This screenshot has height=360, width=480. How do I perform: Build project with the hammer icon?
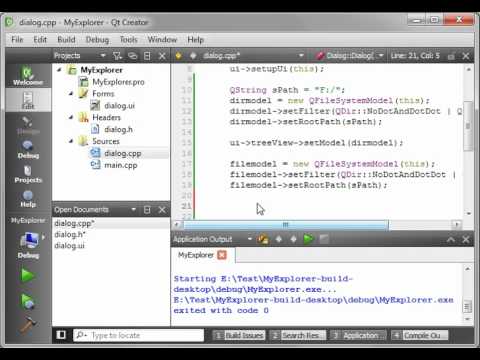pos(27,325)
